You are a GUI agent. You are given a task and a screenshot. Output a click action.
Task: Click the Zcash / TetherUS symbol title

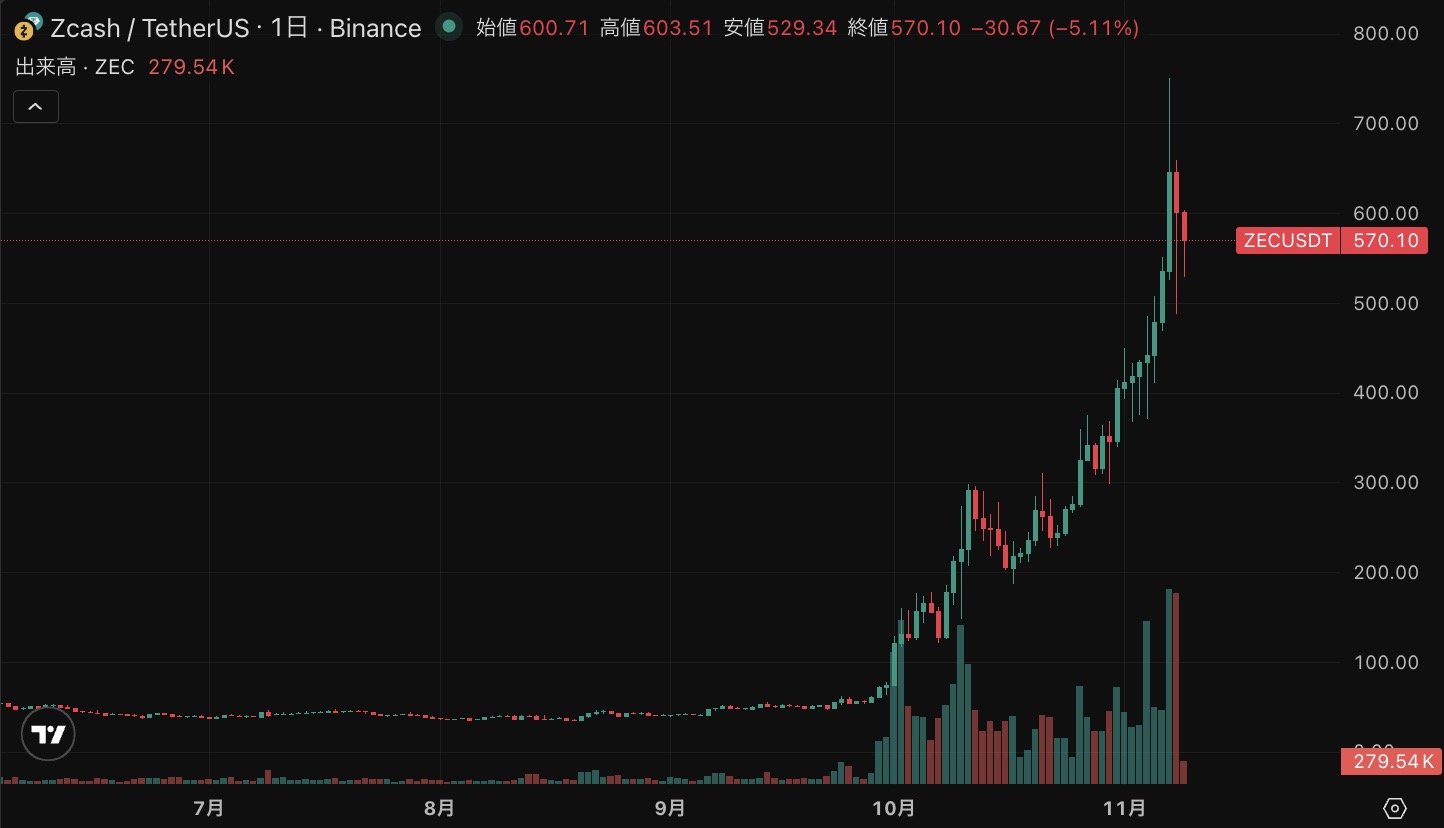150,28
